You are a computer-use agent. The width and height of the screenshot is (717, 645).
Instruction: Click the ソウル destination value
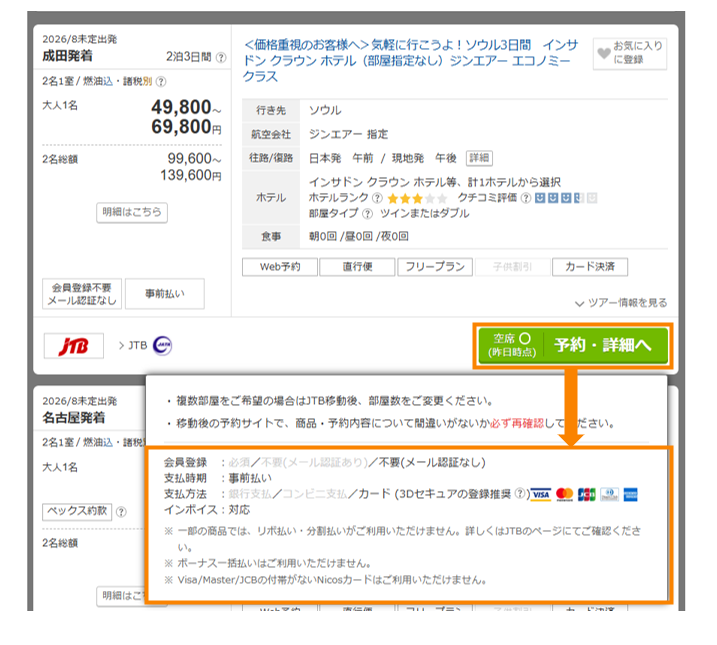325,111
